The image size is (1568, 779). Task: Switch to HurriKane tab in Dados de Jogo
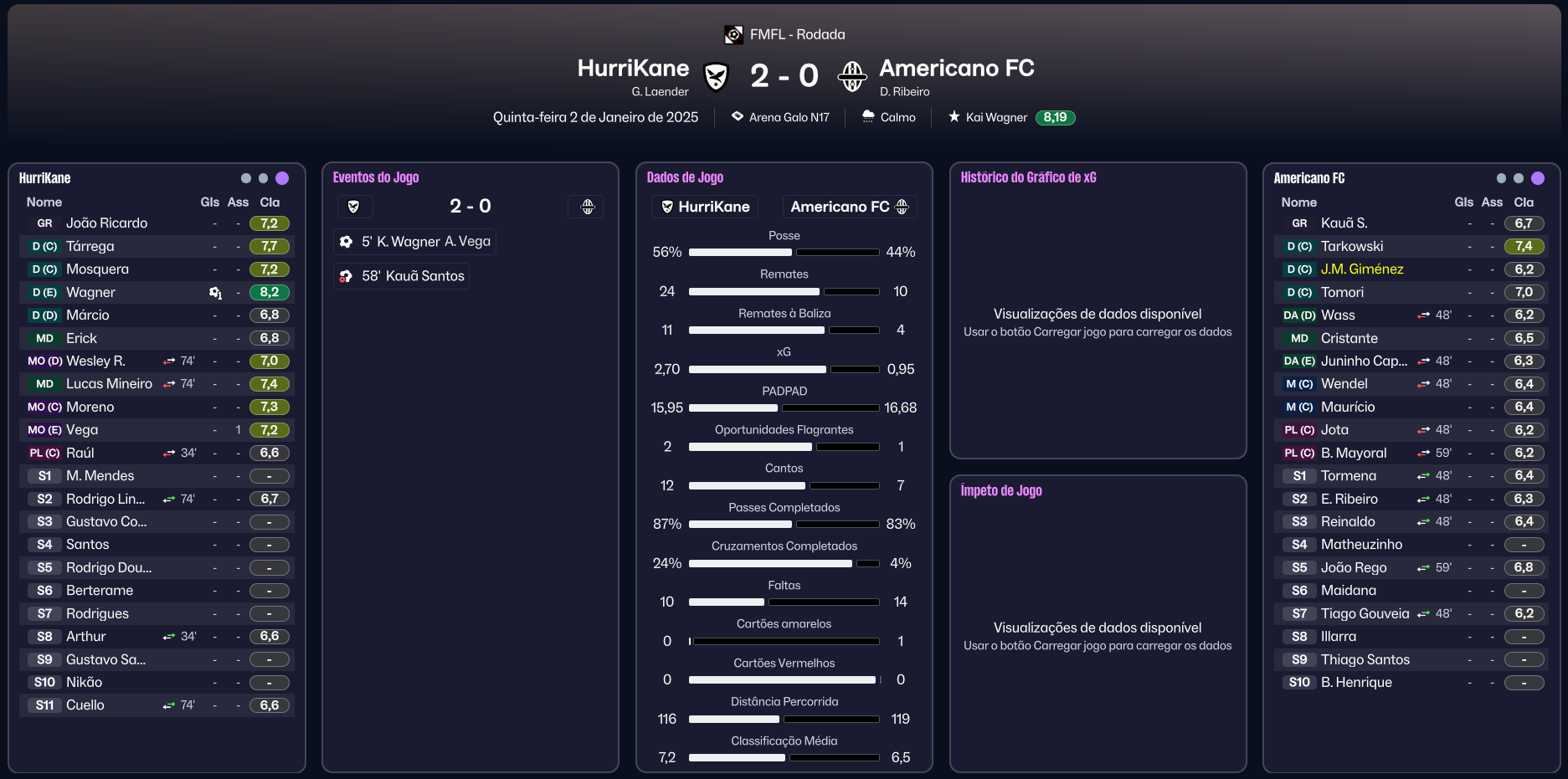[705, 207]
